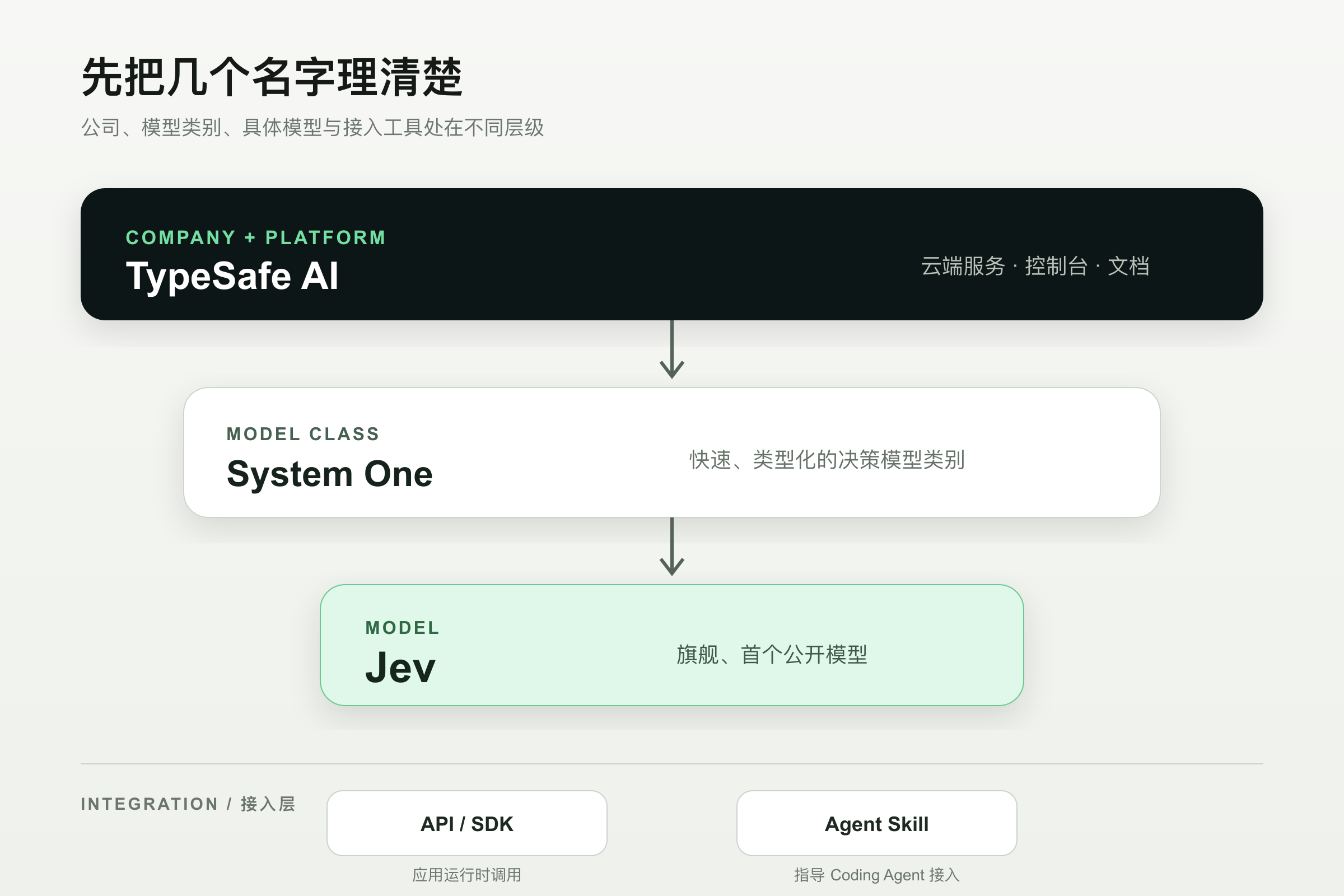Click the caption 应用运行时调用
This screenshot has width=1344, height=896.
click(467, 875)
